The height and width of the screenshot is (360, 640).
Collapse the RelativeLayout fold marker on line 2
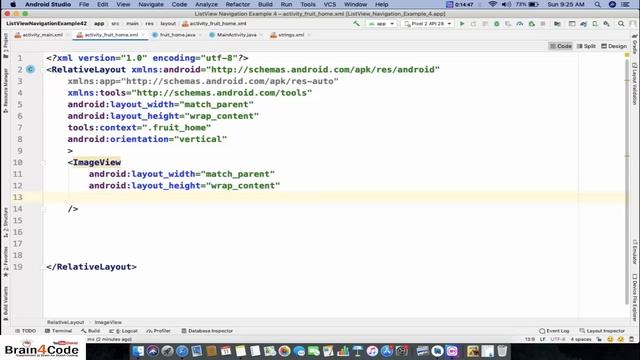tap(43, 70)
